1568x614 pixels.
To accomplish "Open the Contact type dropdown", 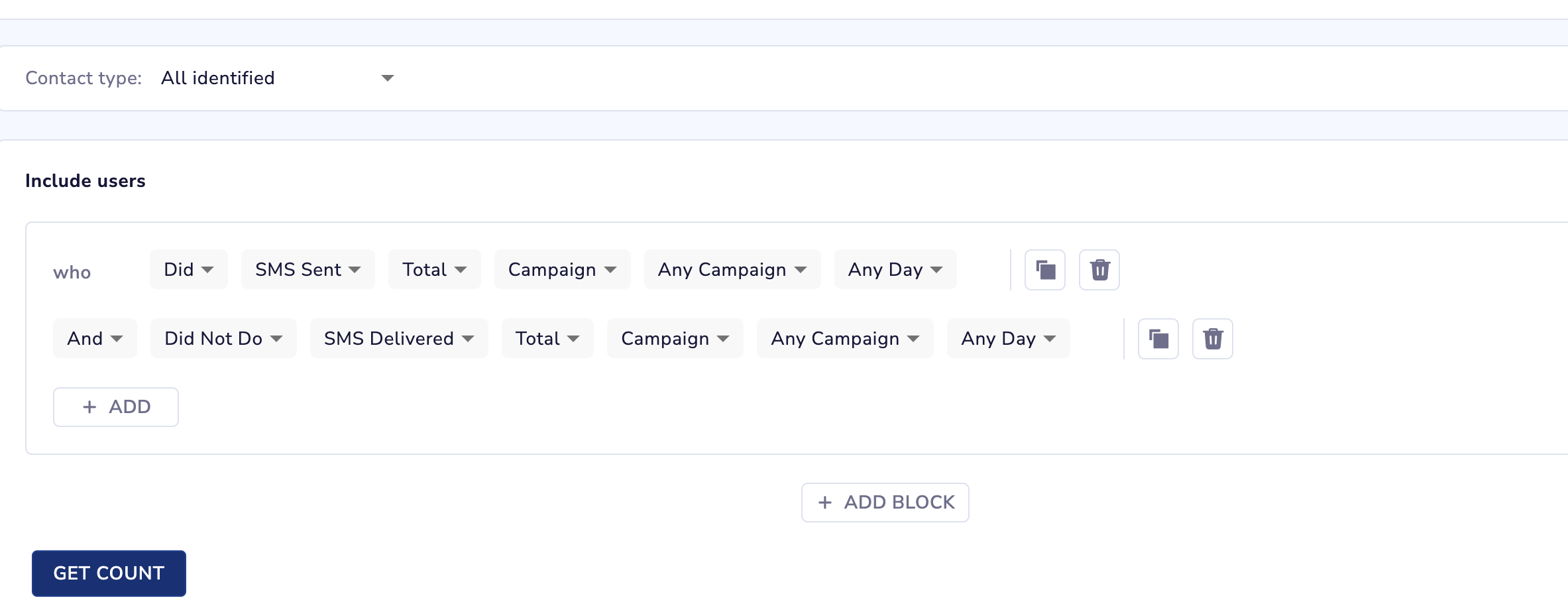I will tap(277, 78).
